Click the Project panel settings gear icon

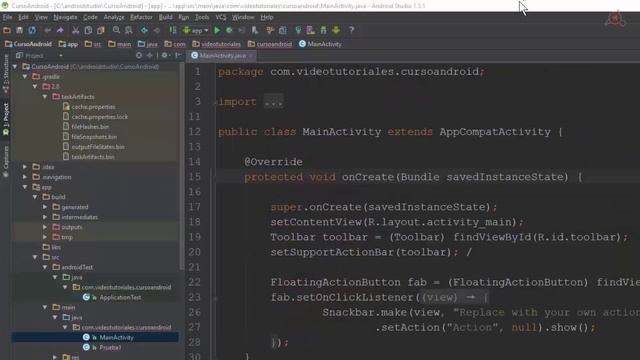pos(164,55)
